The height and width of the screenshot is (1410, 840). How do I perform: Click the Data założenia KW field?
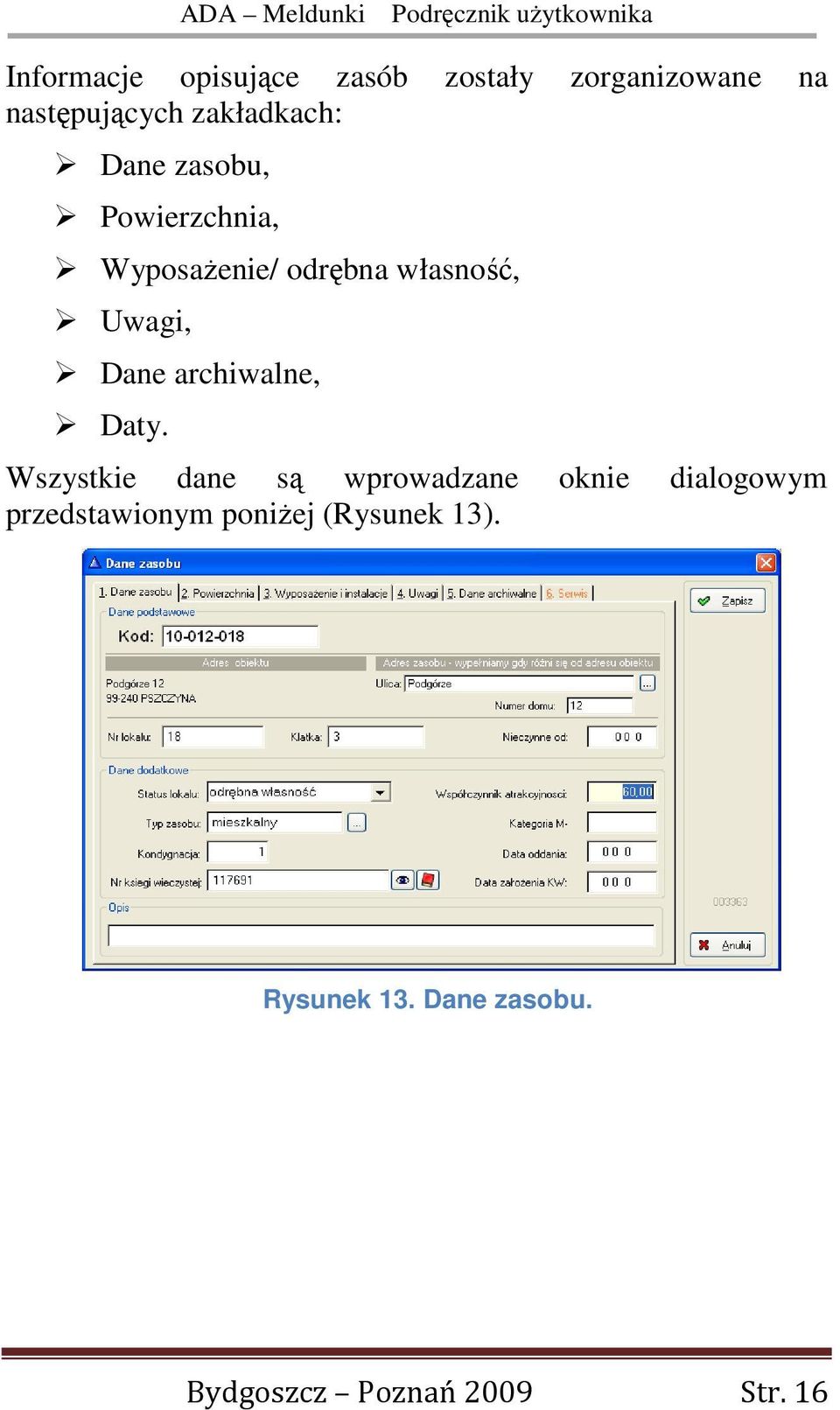621,882
